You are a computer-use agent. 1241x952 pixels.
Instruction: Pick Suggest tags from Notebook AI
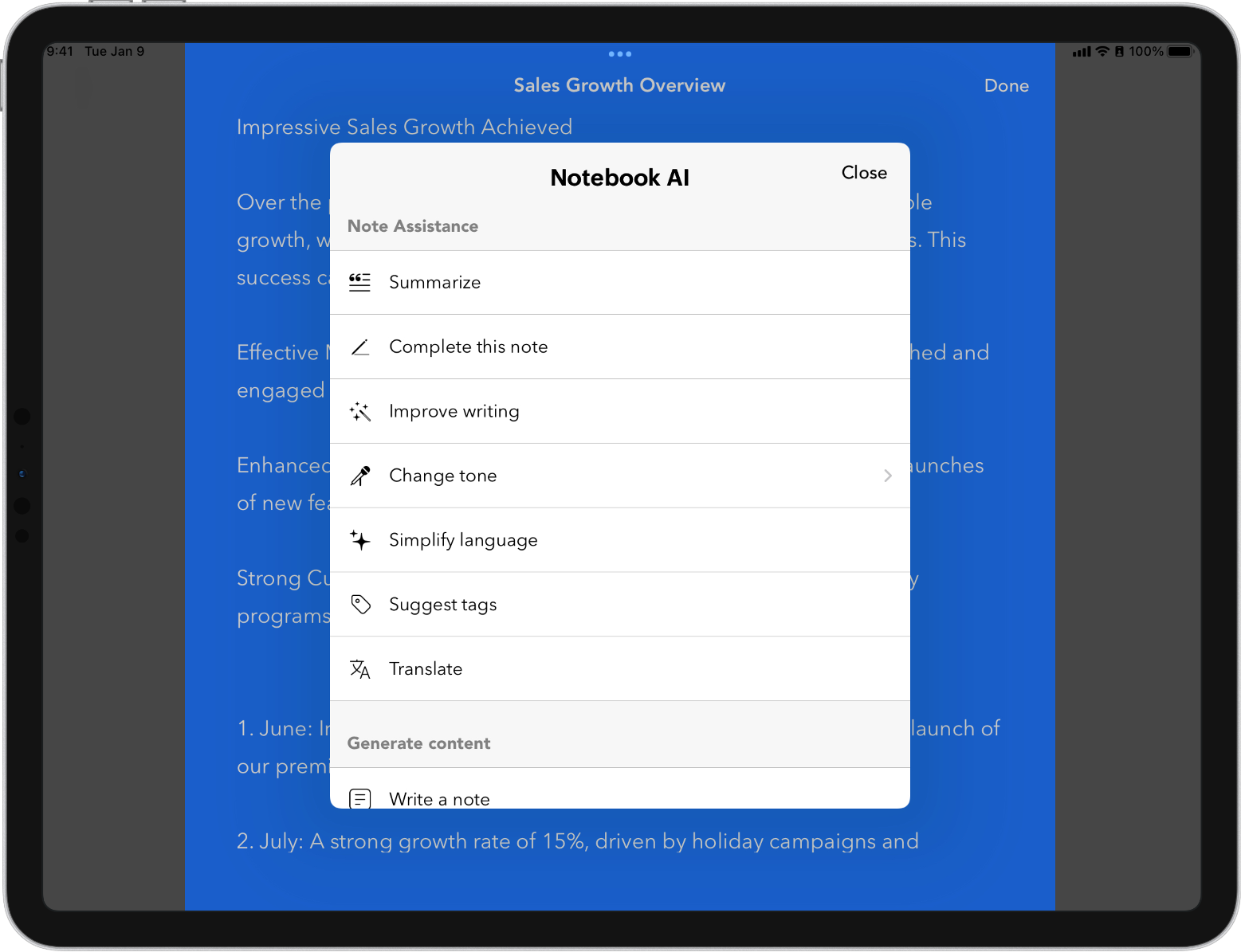442,605
